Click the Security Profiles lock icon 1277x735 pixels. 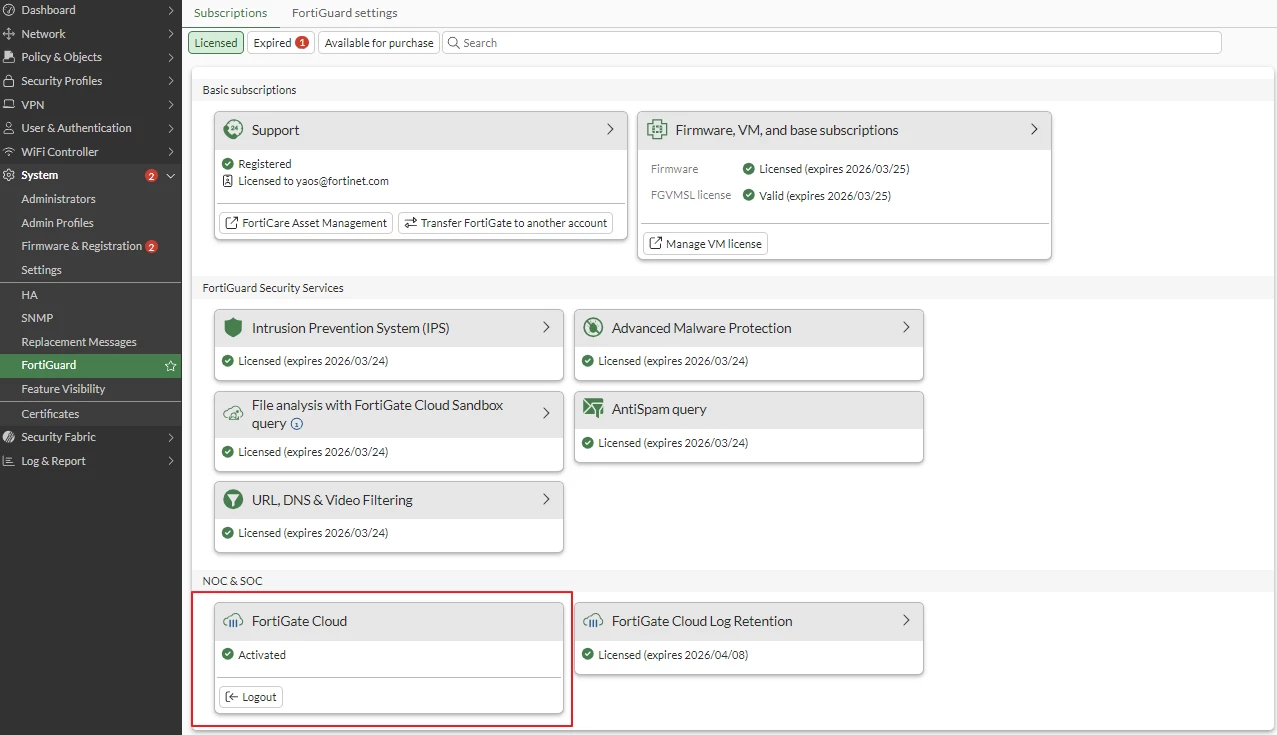(x=9, y=81)
